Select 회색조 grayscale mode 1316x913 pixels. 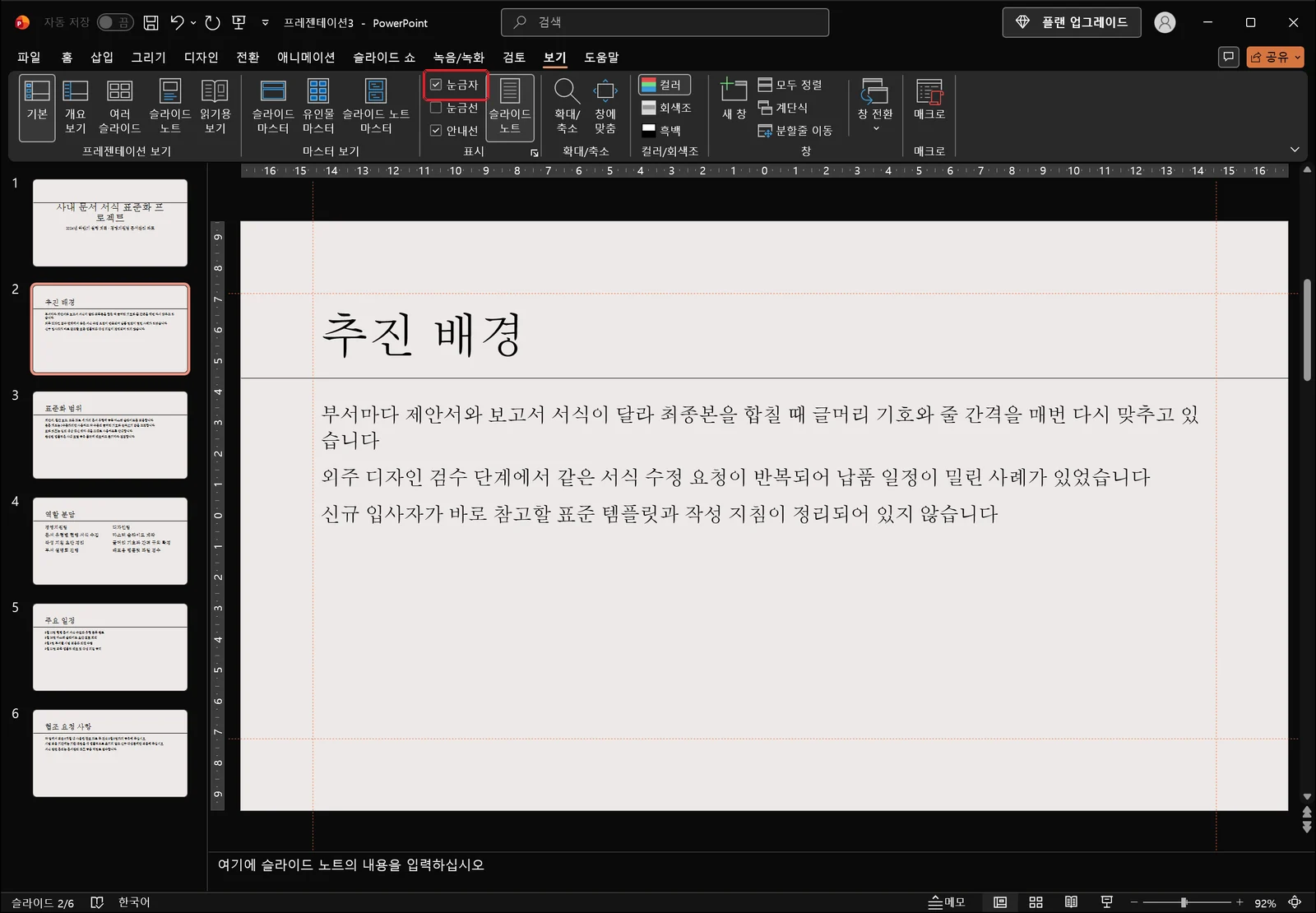[666, 108]
